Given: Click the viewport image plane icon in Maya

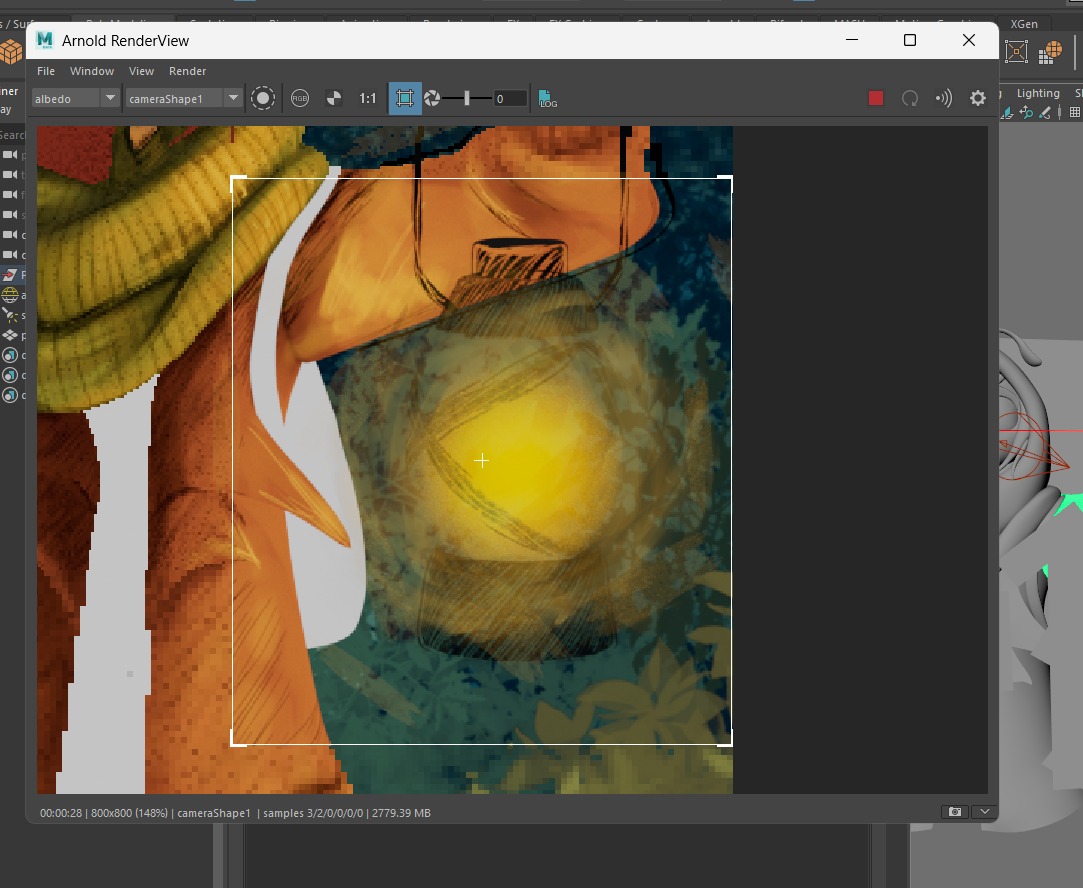Looking at the screenshot, I should pyautogui.click(x=1007, y=113).
